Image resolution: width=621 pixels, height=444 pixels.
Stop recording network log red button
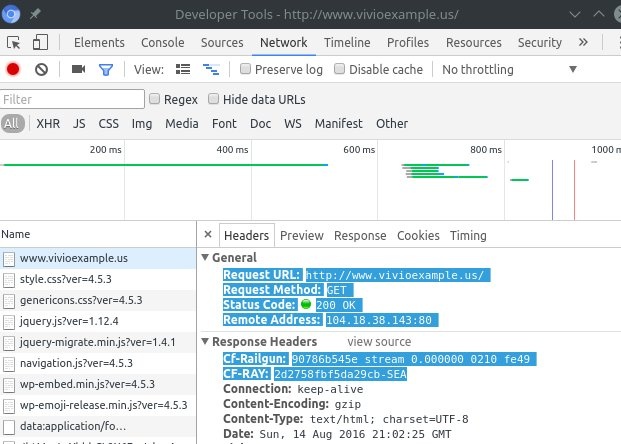[13, 69]
